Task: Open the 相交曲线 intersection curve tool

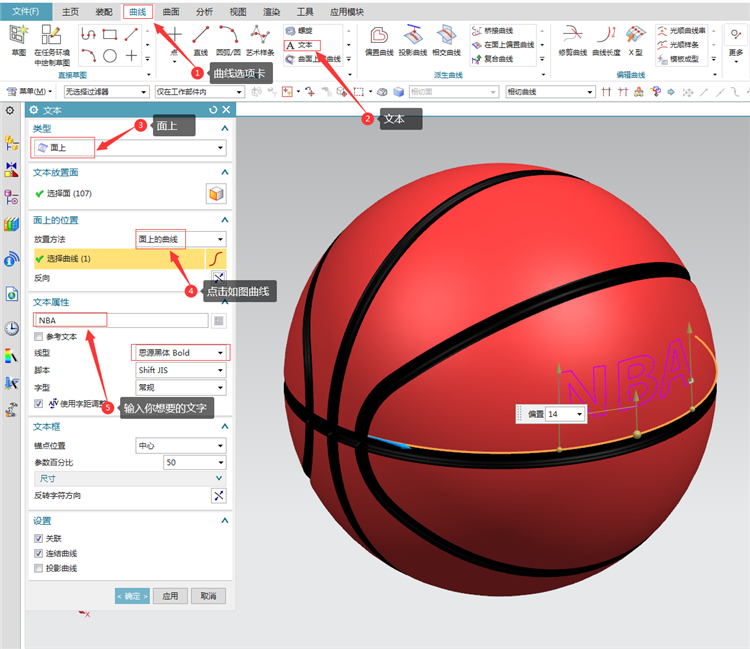Action: coord(446,42)
